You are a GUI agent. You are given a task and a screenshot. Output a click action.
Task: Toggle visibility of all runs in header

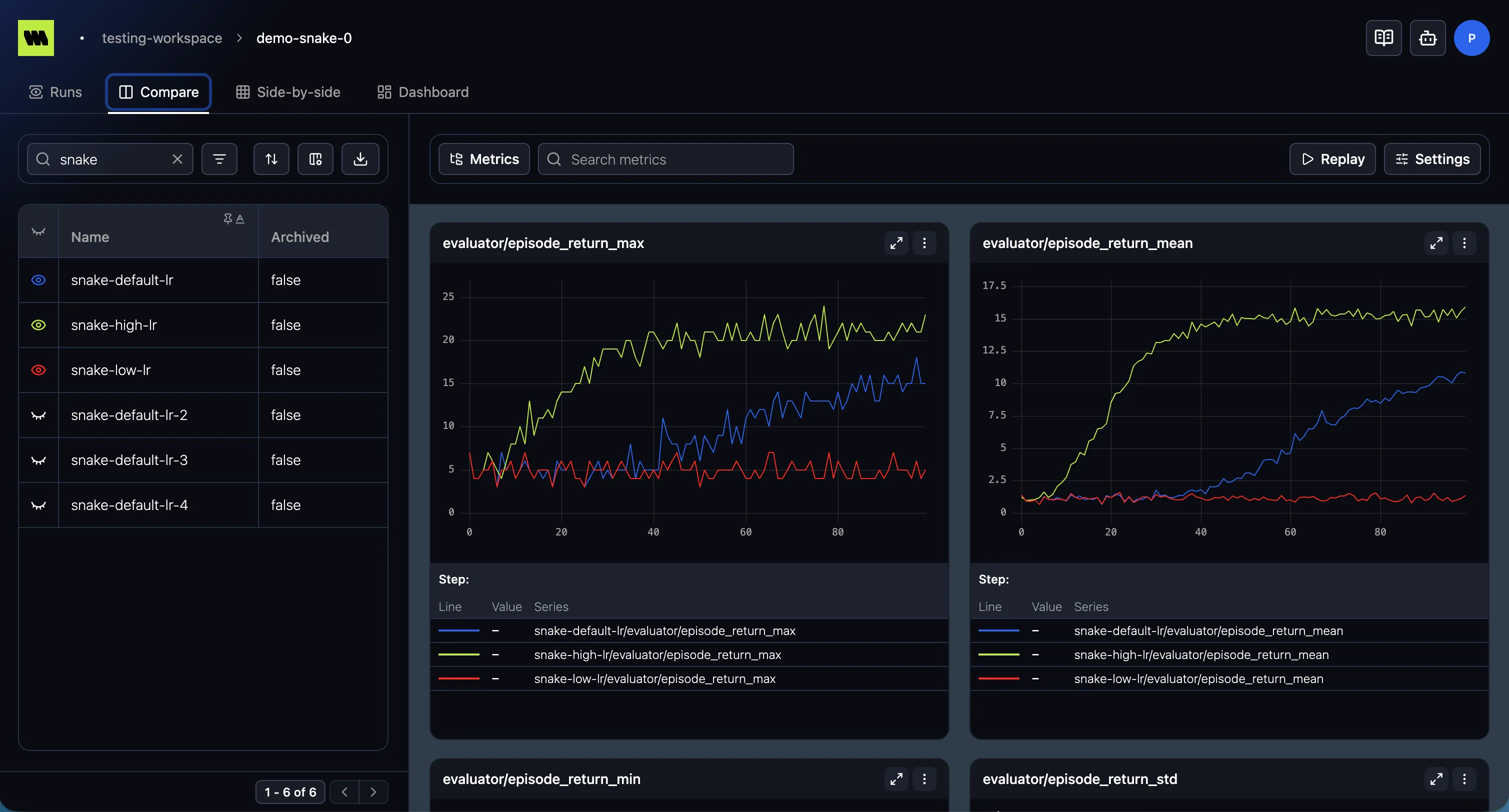(38, 231)
